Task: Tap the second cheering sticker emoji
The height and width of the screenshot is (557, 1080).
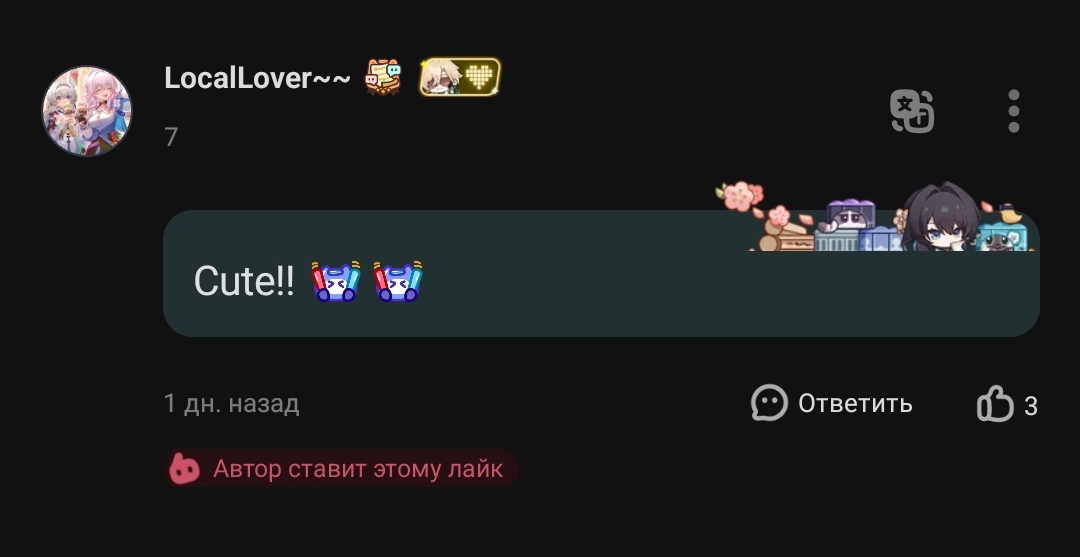Action: click(397, 281)
